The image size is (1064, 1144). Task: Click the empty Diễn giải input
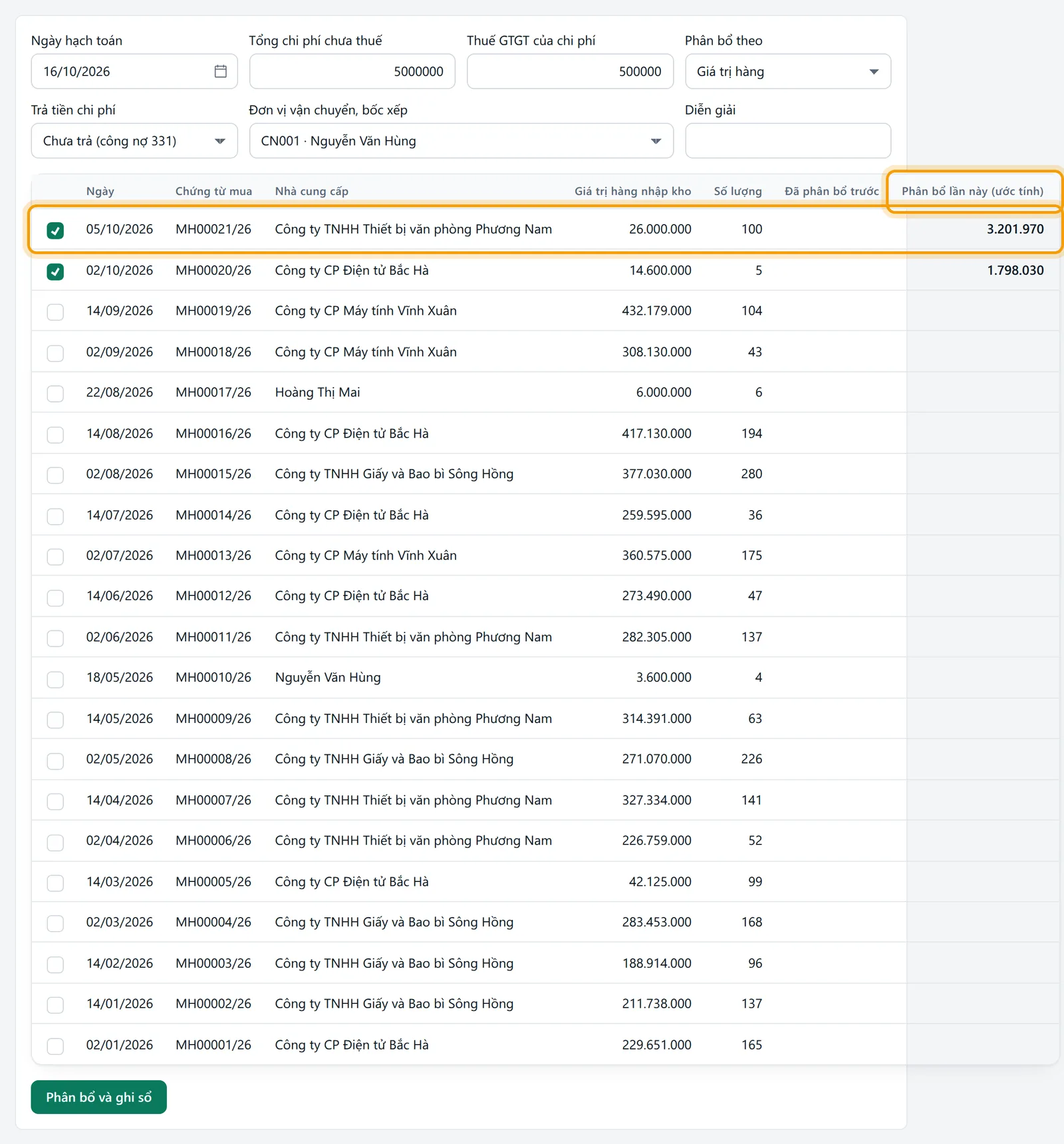788,140
